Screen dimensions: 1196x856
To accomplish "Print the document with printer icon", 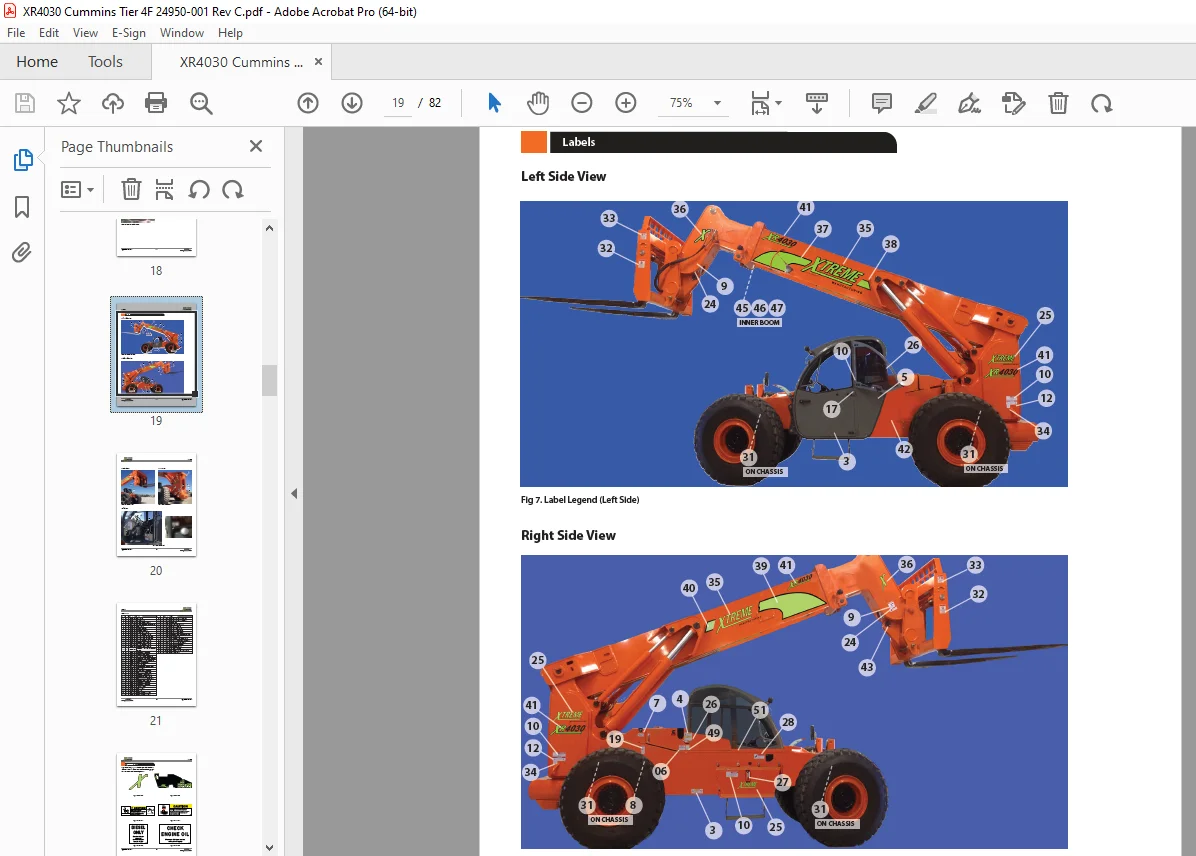I will click(156, 103).
